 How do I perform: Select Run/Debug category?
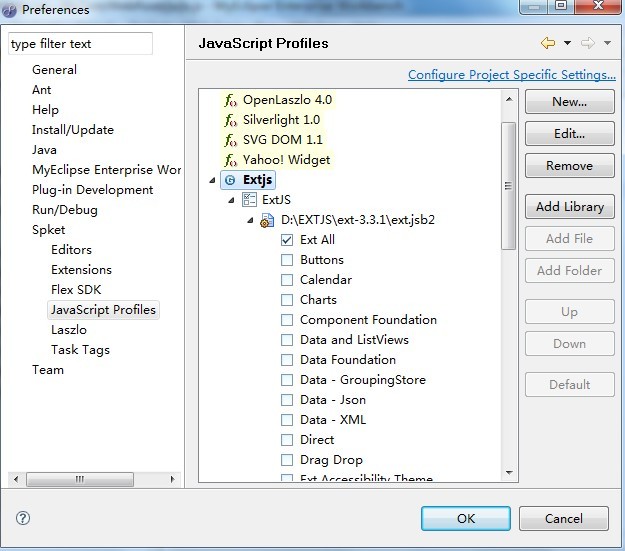click(x=65, y=210)
